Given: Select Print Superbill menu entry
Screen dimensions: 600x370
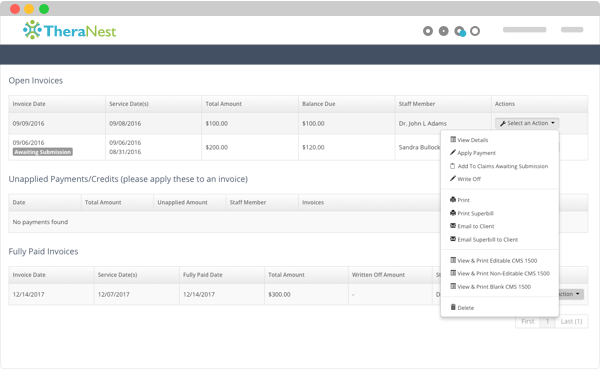Looking at the screenshot, I should pos(472,213).
